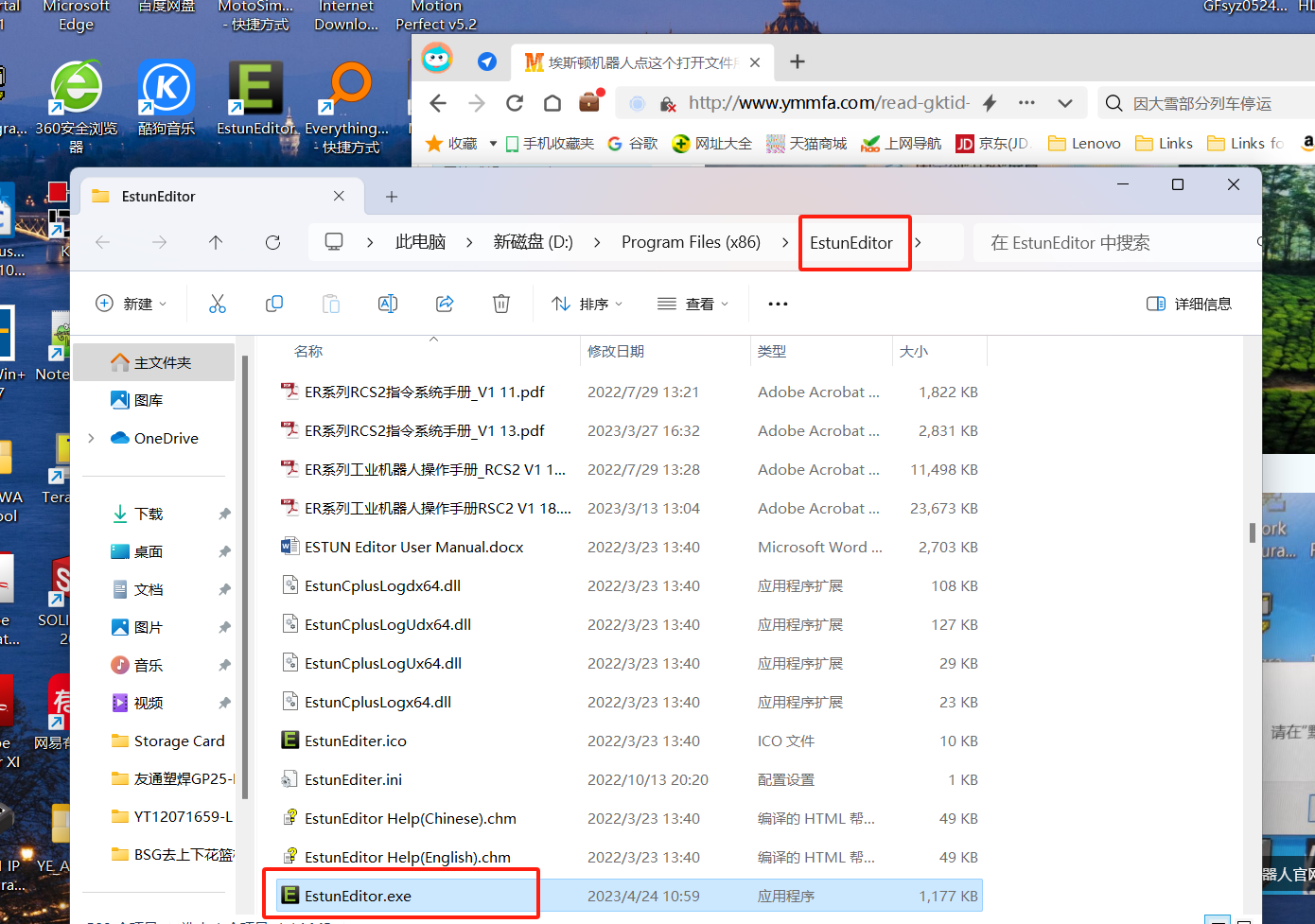Expand the OneDrive tree node
Screen dimensions: 1315x924
pyautogui.click(x=92, y=438)
